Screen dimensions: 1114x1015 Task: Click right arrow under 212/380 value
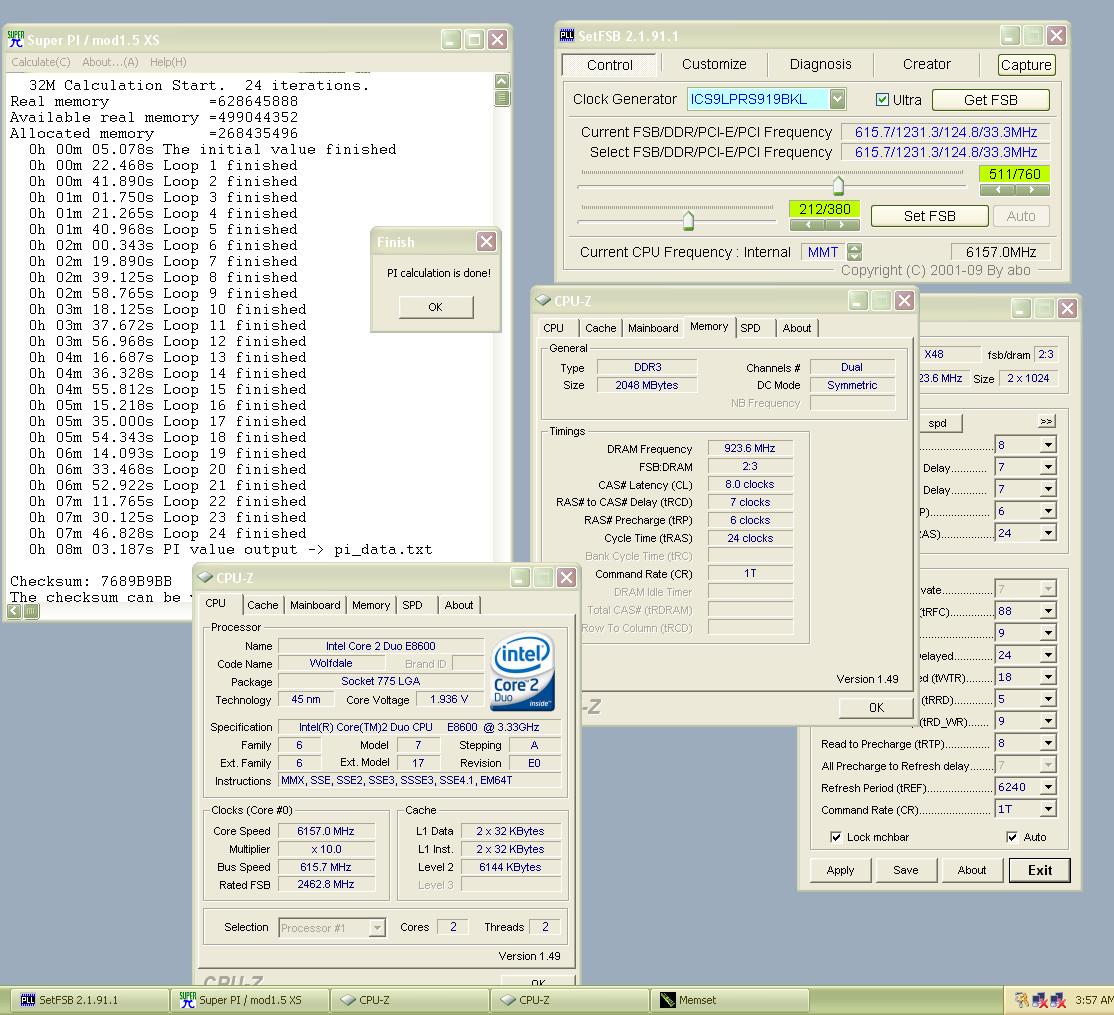pyautogui.click(x=842, y=224)
